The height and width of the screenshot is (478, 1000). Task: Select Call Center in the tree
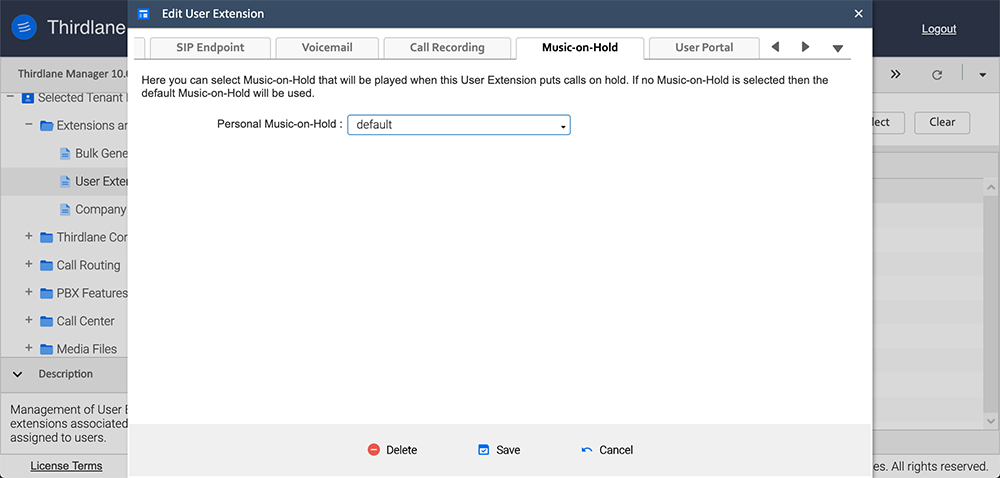click(85, 322)
